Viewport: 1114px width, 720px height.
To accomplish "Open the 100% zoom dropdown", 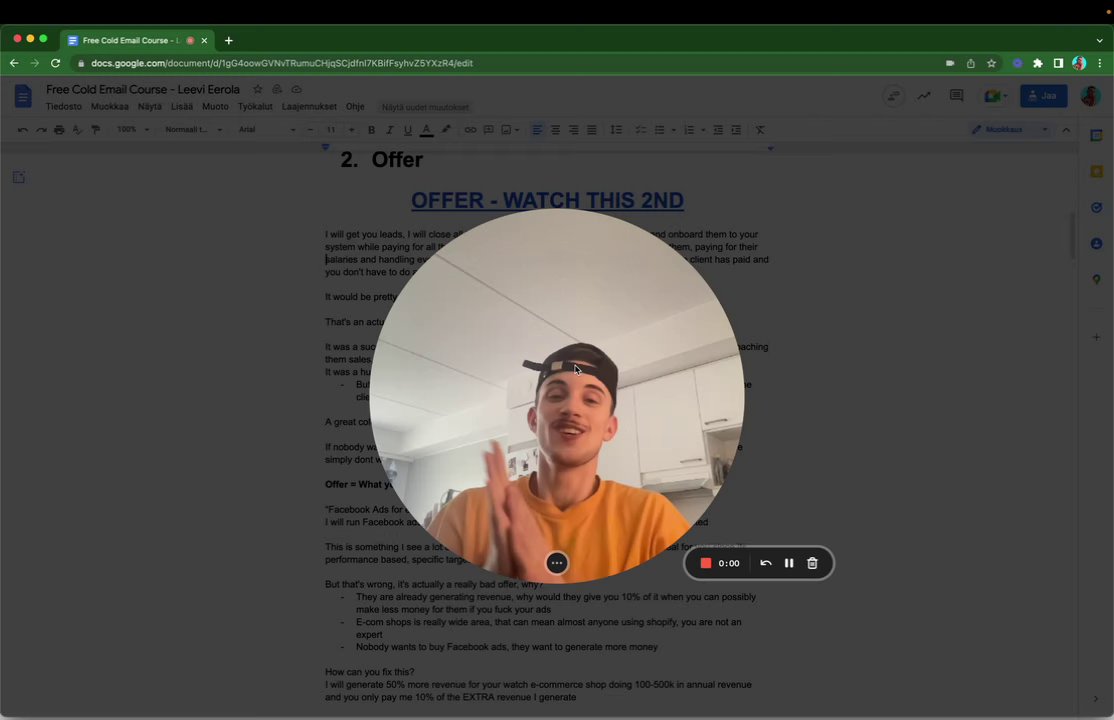I will tap(133, 130).
